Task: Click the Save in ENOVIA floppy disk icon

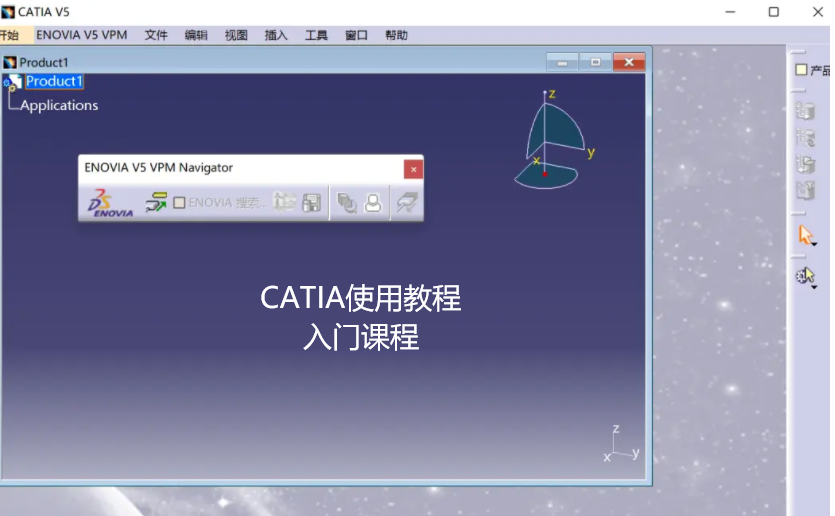Action: coord(312,202)
